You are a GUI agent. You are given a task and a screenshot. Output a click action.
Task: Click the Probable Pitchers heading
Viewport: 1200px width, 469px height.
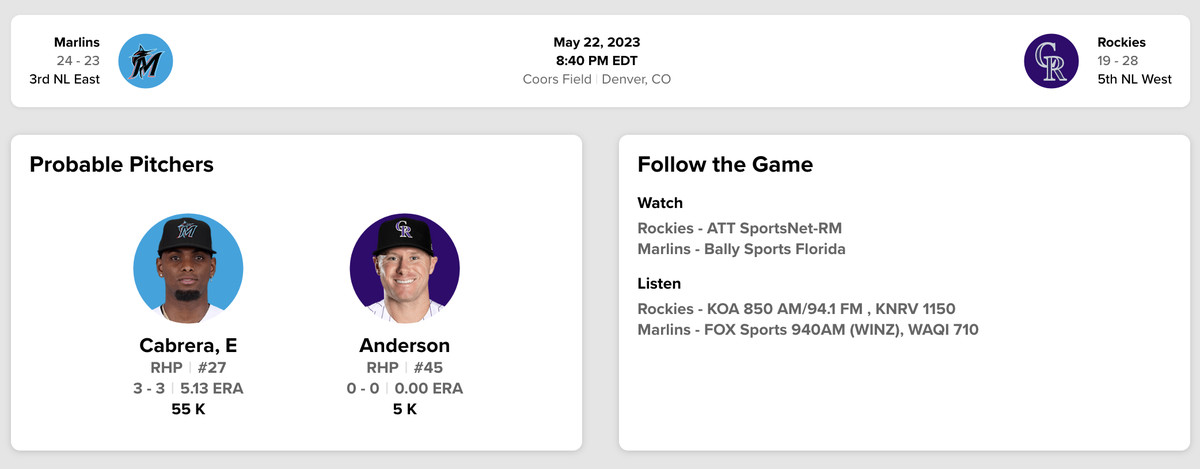(122, 165)
